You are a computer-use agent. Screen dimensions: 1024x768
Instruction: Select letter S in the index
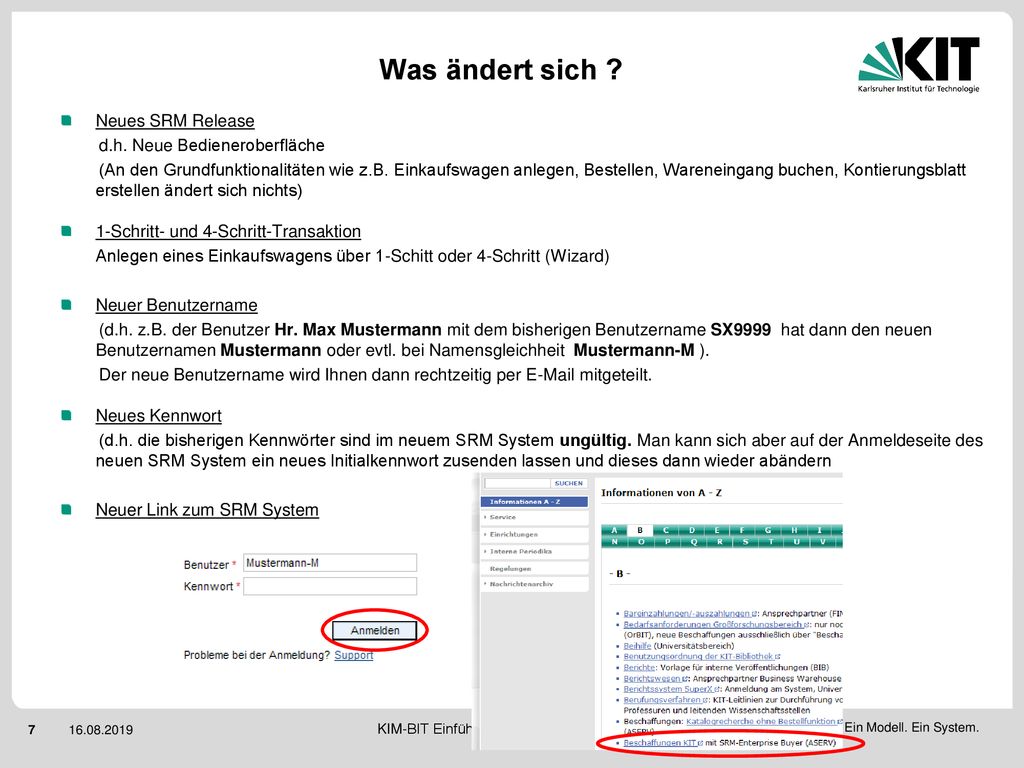tap(745, 542)
